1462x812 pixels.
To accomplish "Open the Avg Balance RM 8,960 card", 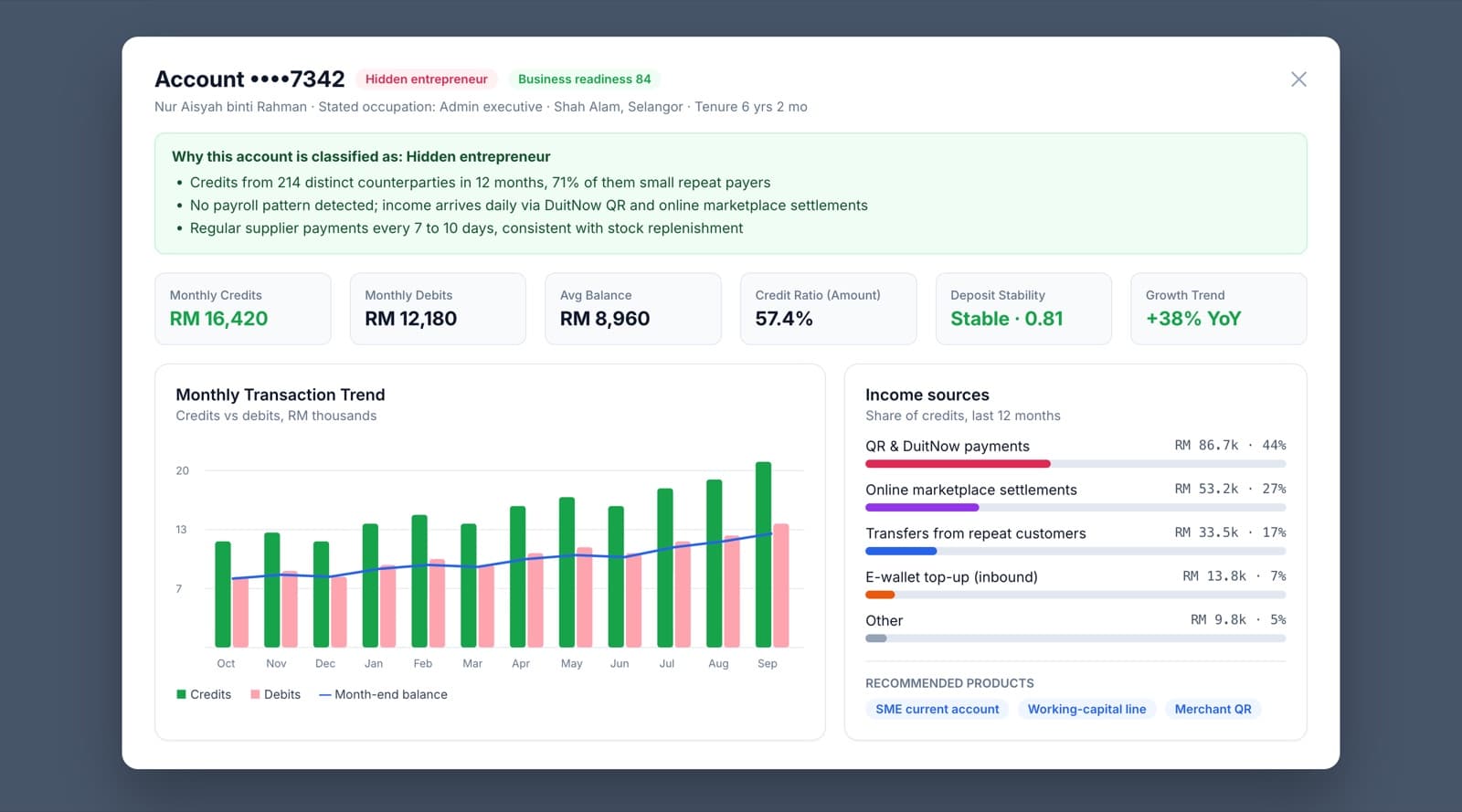I will click(x=633, y=309).
